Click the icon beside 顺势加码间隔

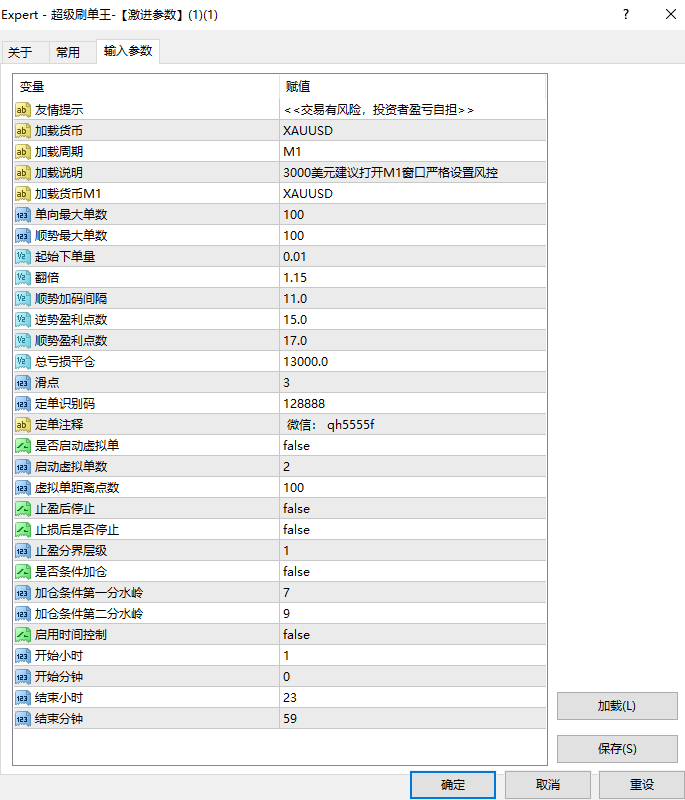click(22, 298)
